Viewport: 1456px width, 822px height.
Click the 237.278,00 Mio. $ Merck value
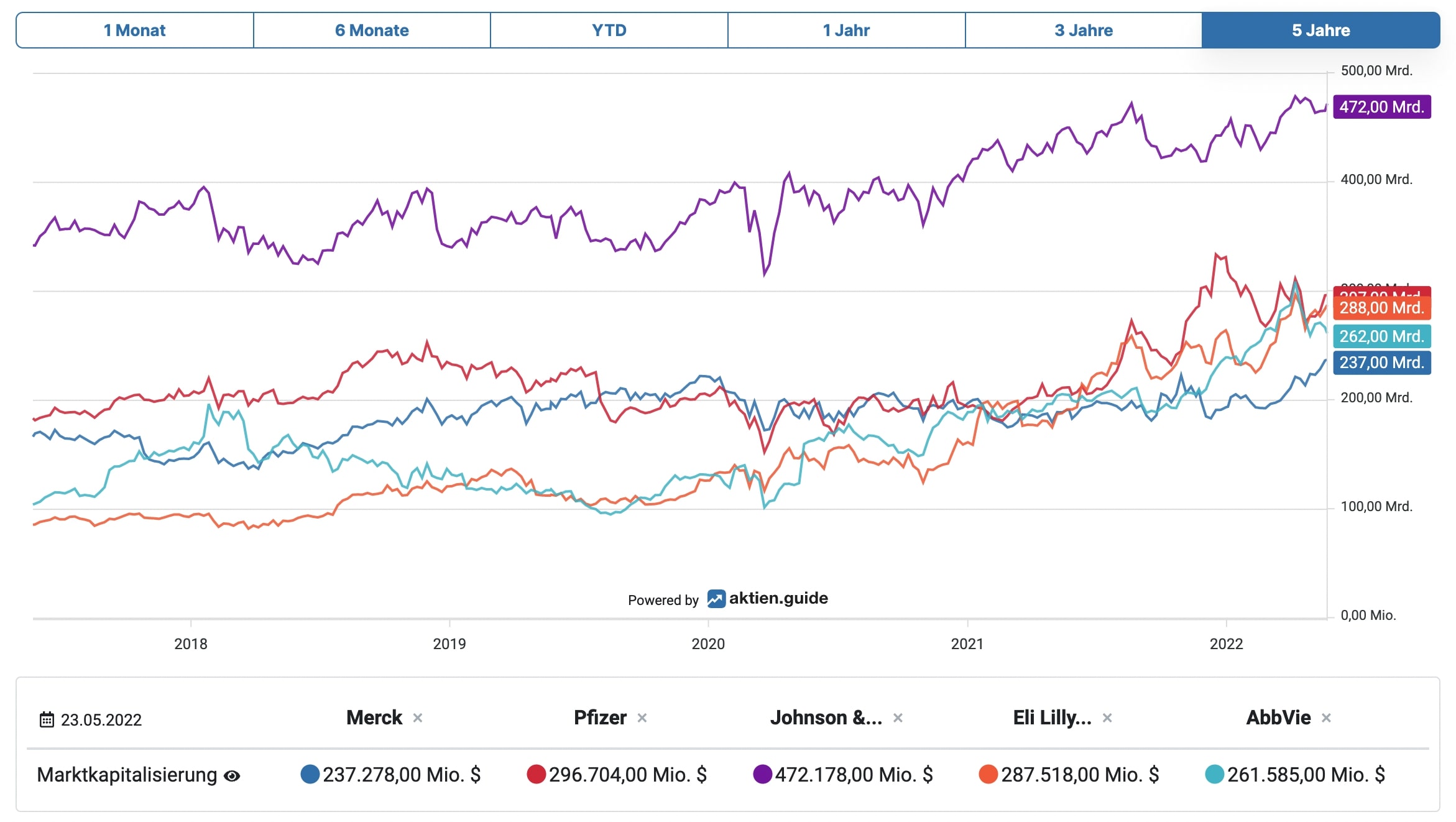click(402, 775)
